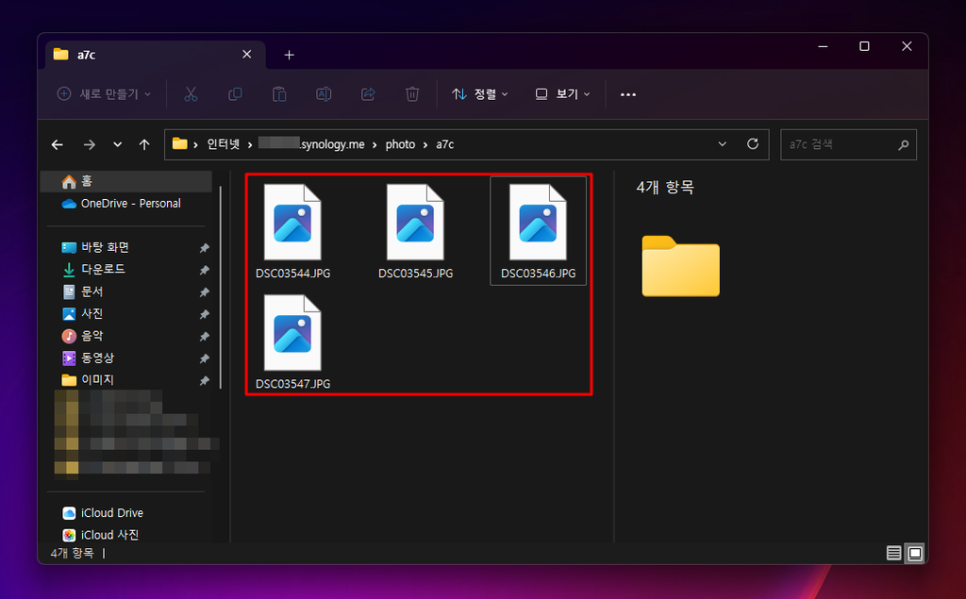The image size is (966, 599).
Task: Select the a7c tab
Action: pyautogui.click(x=155, y=55)
